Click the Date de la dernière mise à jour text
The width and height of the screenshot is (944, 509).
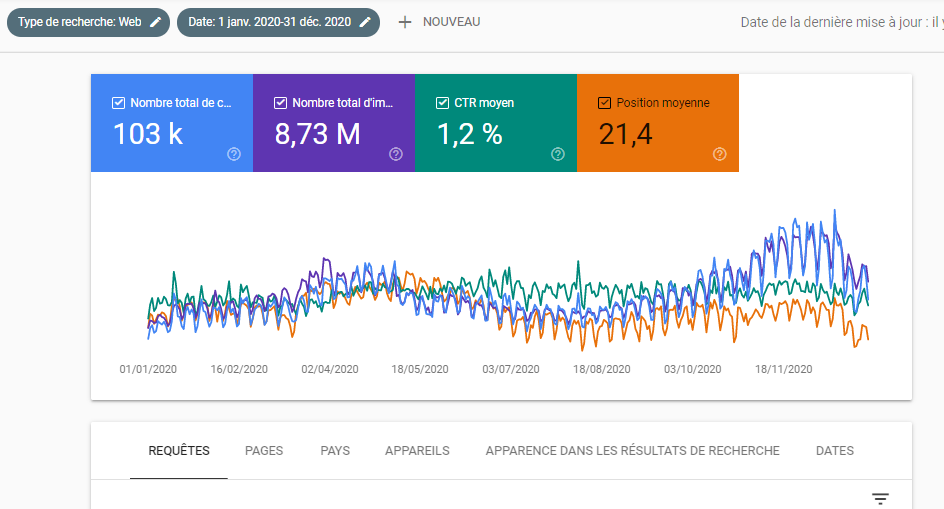842,22
